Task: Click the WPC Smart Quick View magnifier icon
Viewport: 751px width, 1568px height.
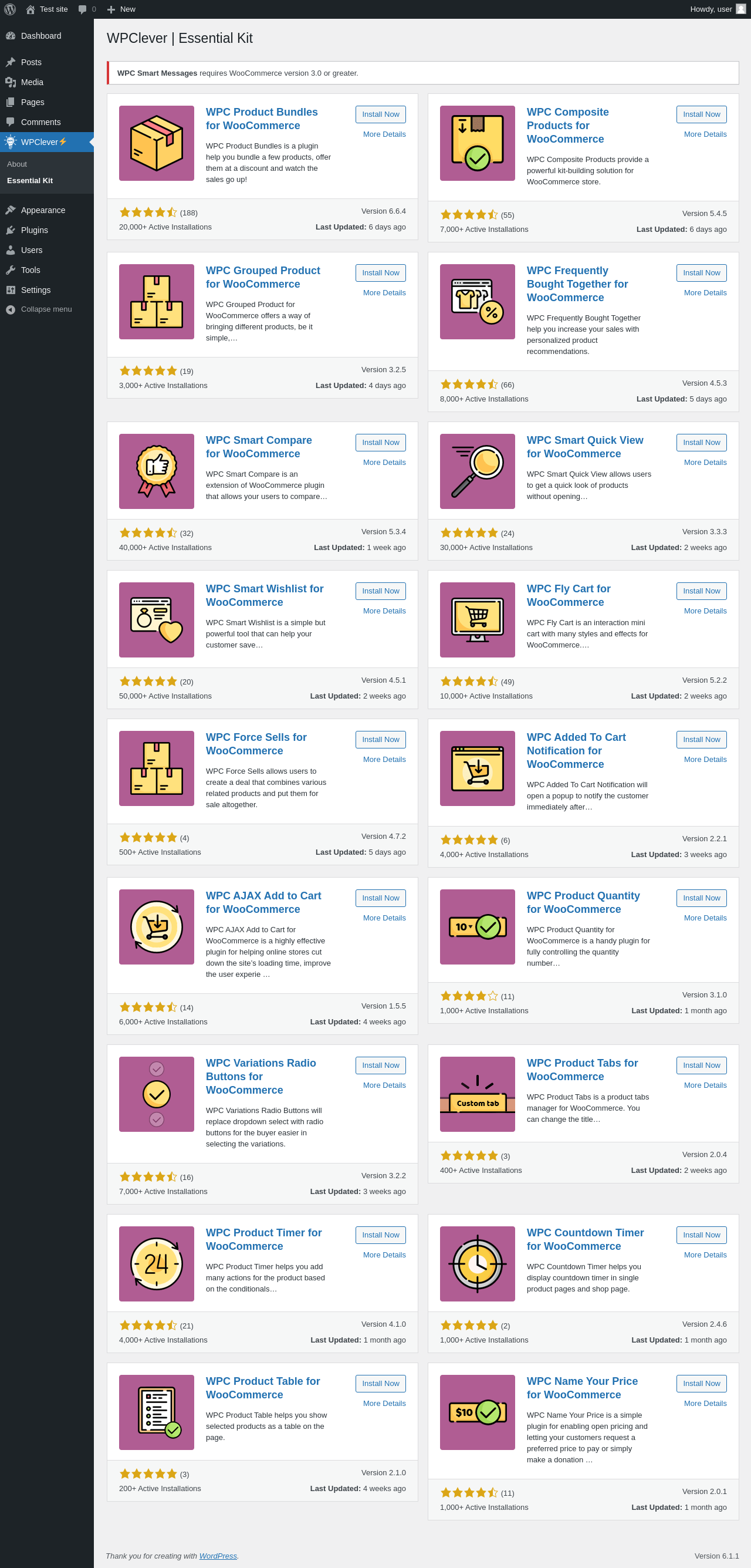Action: (477, 471)
